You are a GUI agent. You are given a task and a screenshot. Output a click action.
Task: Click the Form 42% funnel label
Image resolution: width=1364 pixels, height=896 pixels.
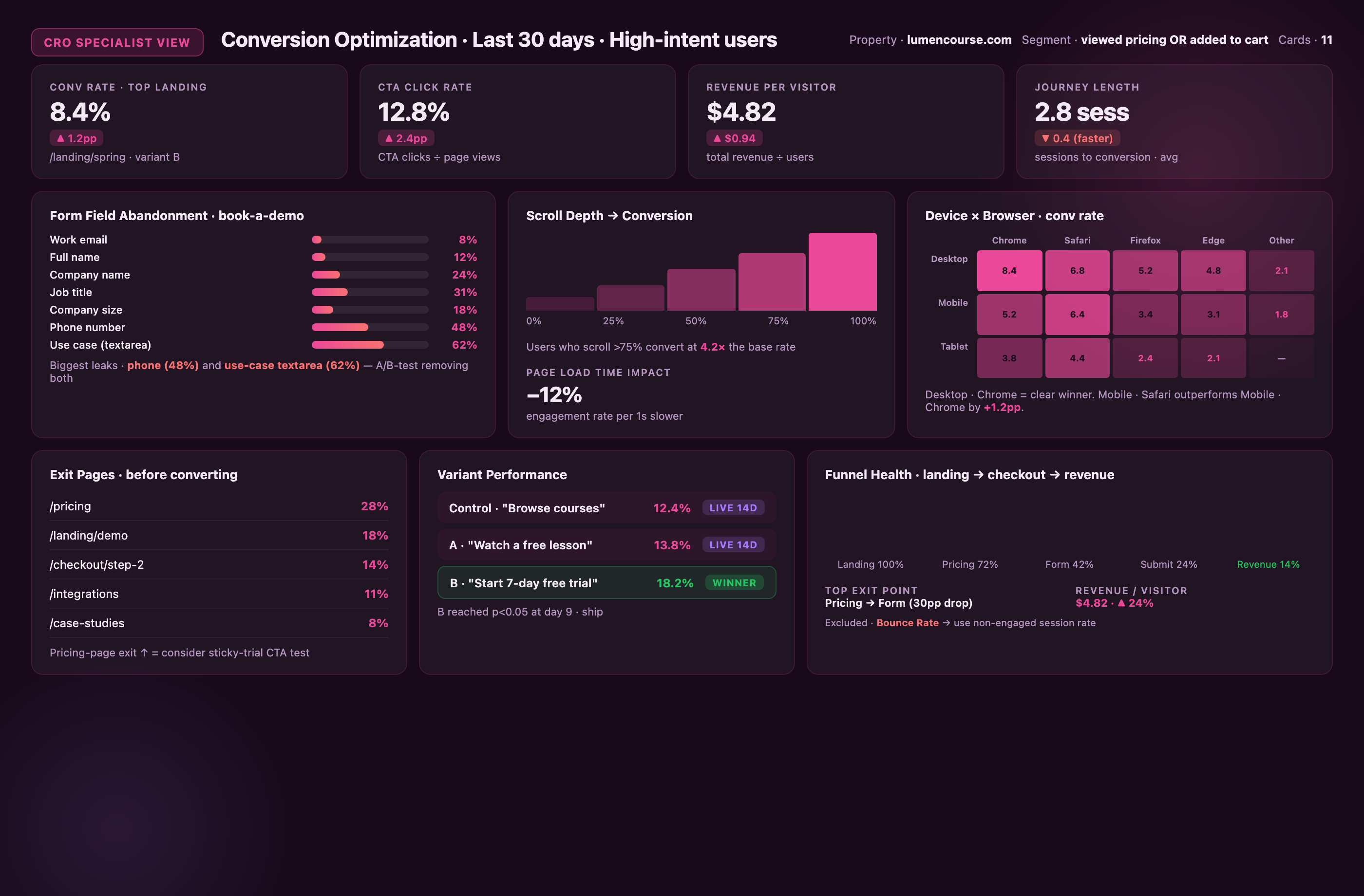point(1069,564)
